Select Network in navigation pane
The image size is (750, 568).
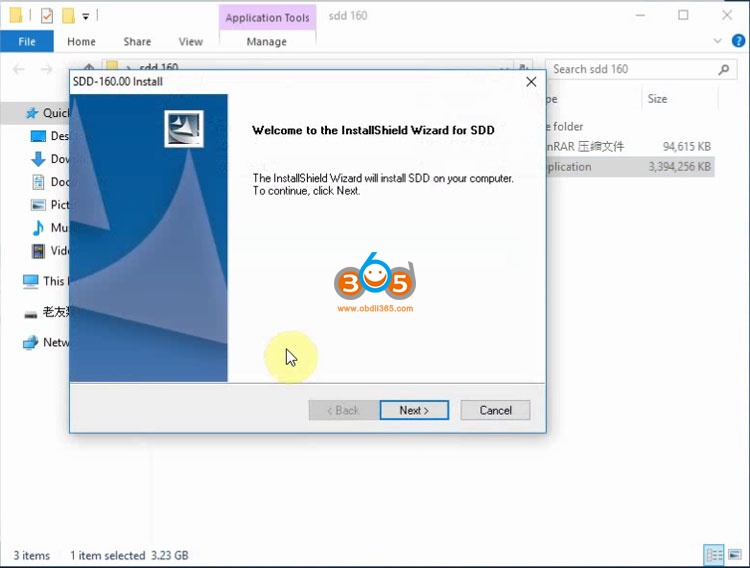46,342
